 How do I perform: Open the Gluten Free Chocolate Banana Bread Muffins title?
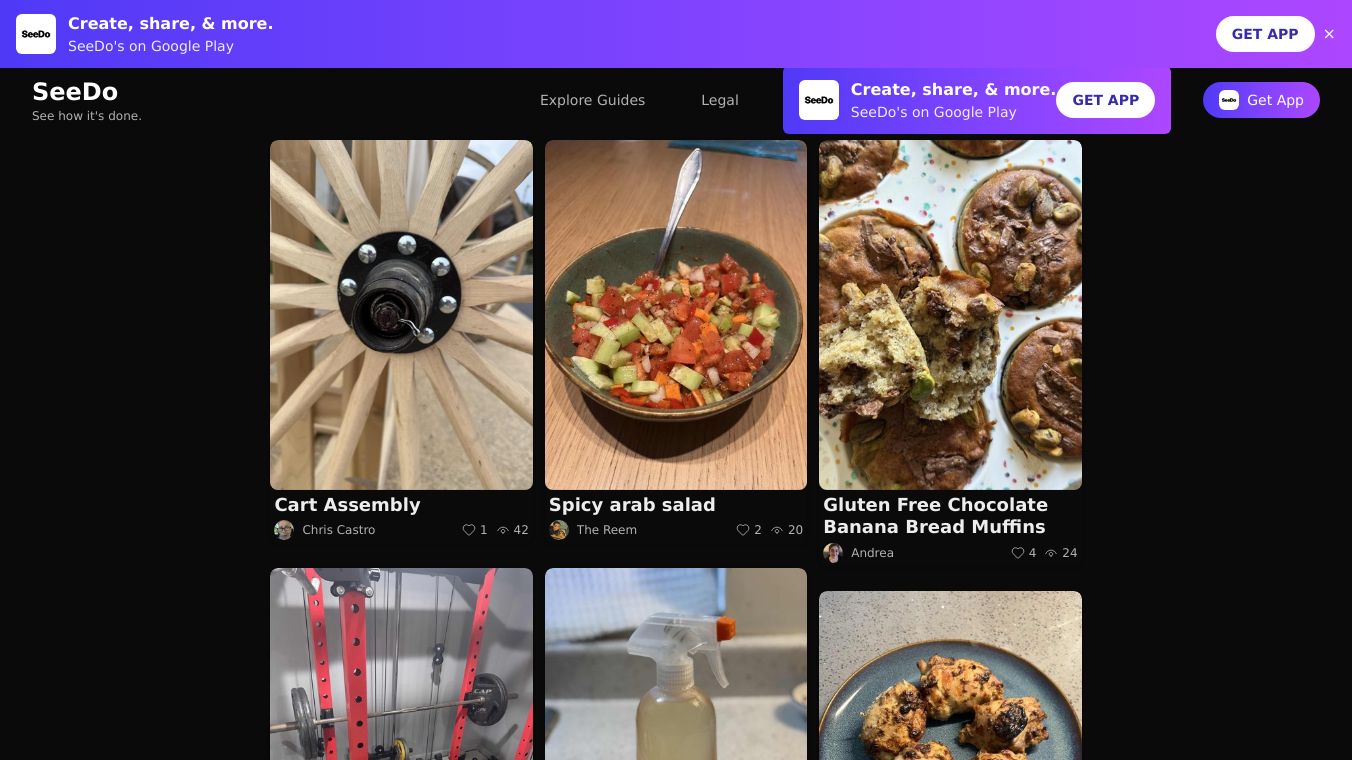tap(935, 516)
